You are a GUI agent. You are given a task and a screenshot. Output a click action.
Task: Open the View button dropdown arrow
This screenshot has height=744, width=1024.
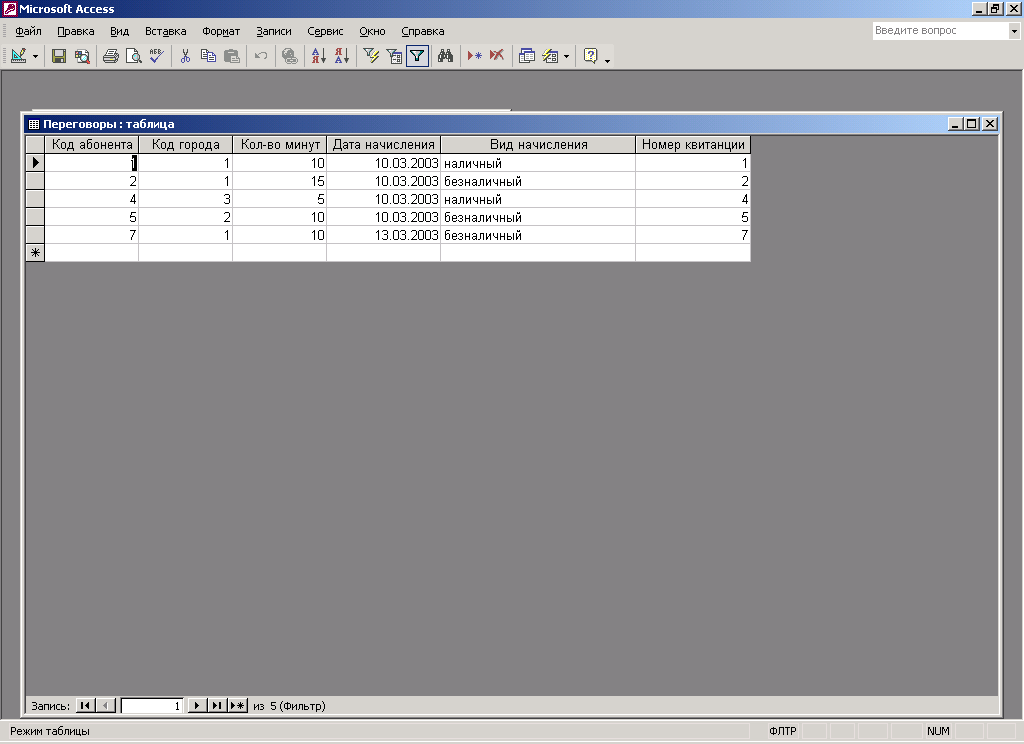point(35,56)
